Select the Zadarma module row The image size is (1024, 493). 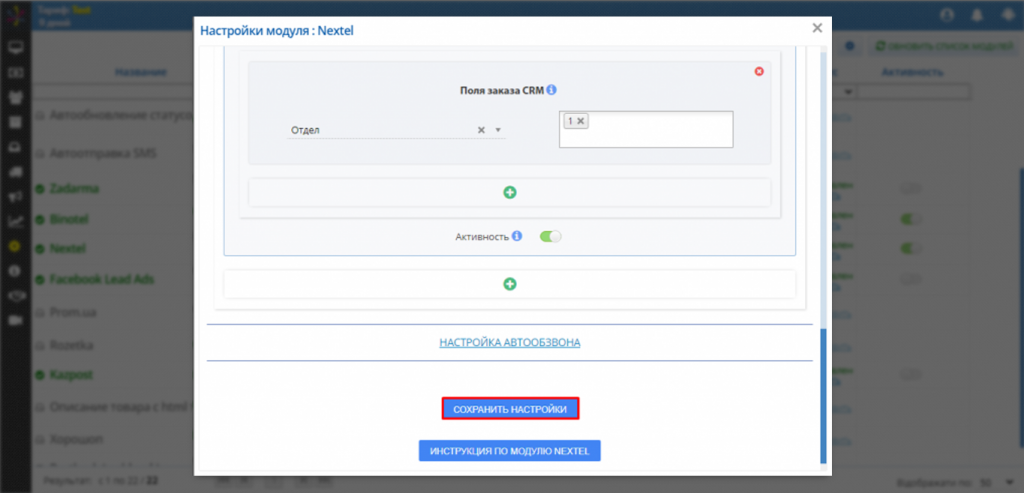[74, 189]
